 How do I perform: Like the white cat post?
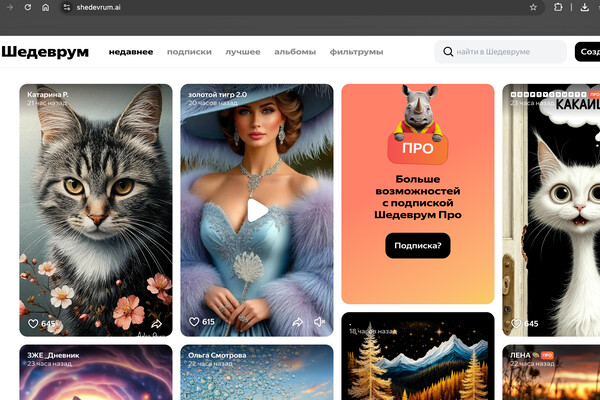point(516,323)
